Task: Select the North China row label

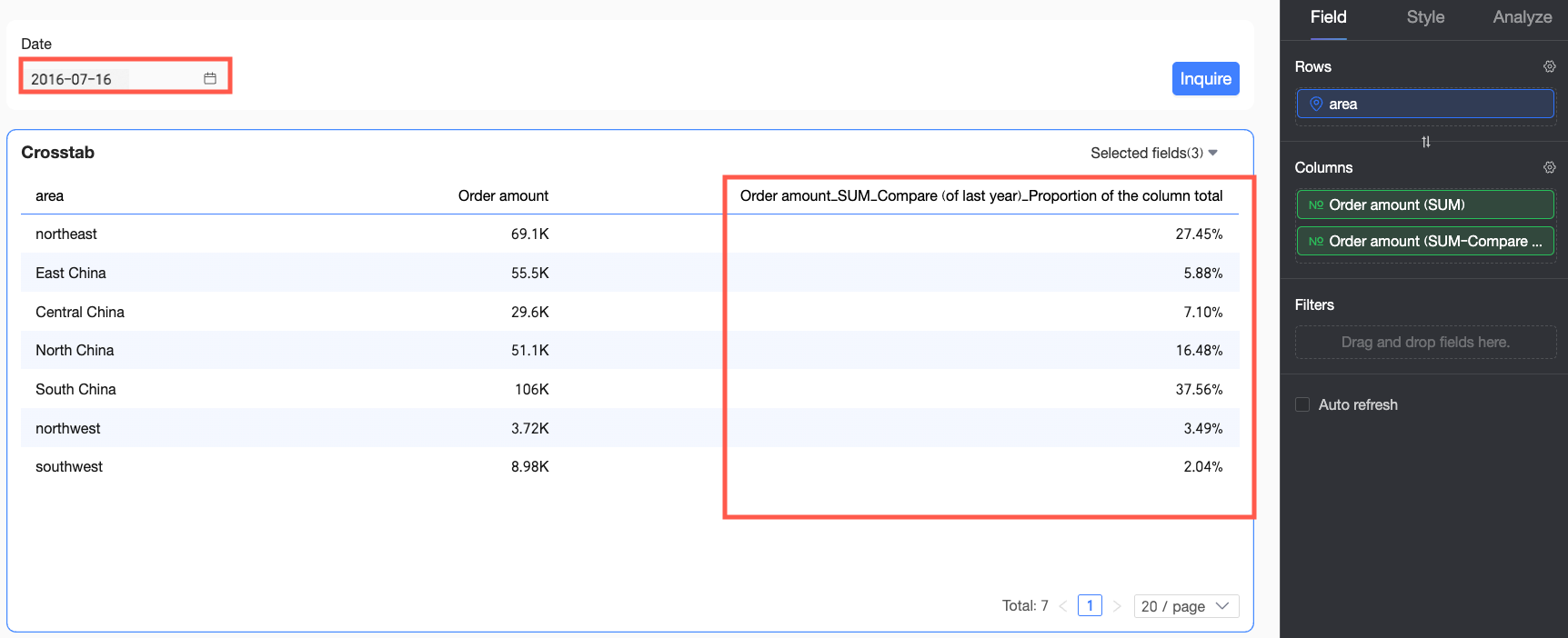Action: (x=74, y=350)
